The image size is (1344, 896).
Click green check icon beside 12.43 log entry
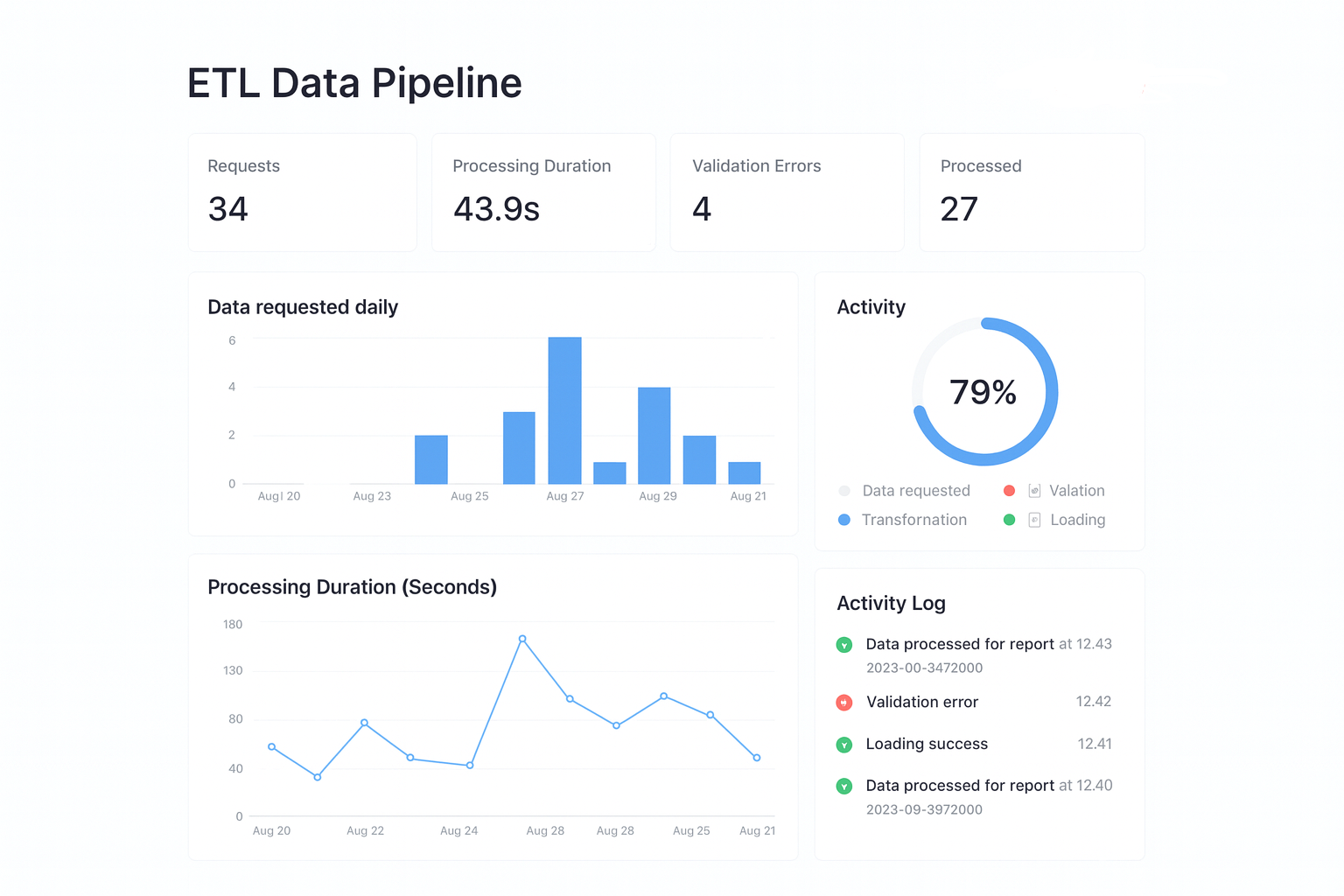tap(844, 645)
